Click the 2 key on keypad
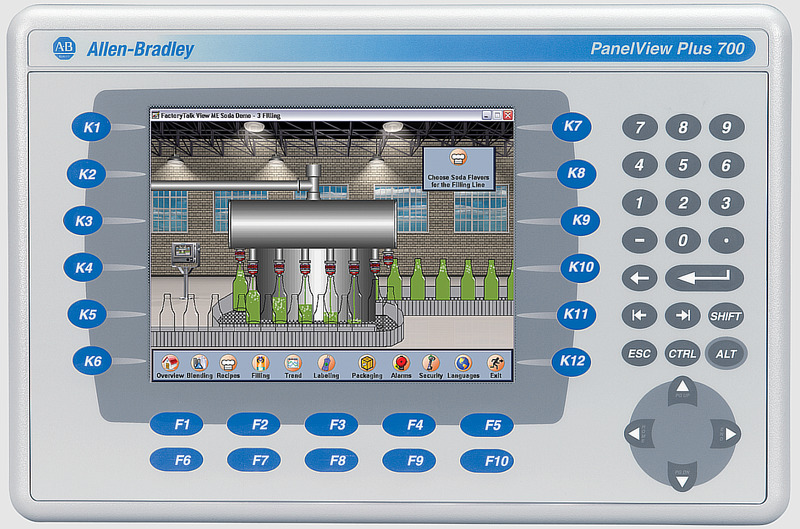The width and height of the screenshot is (800, 529). pyautogui.click(x=683, y=203)
